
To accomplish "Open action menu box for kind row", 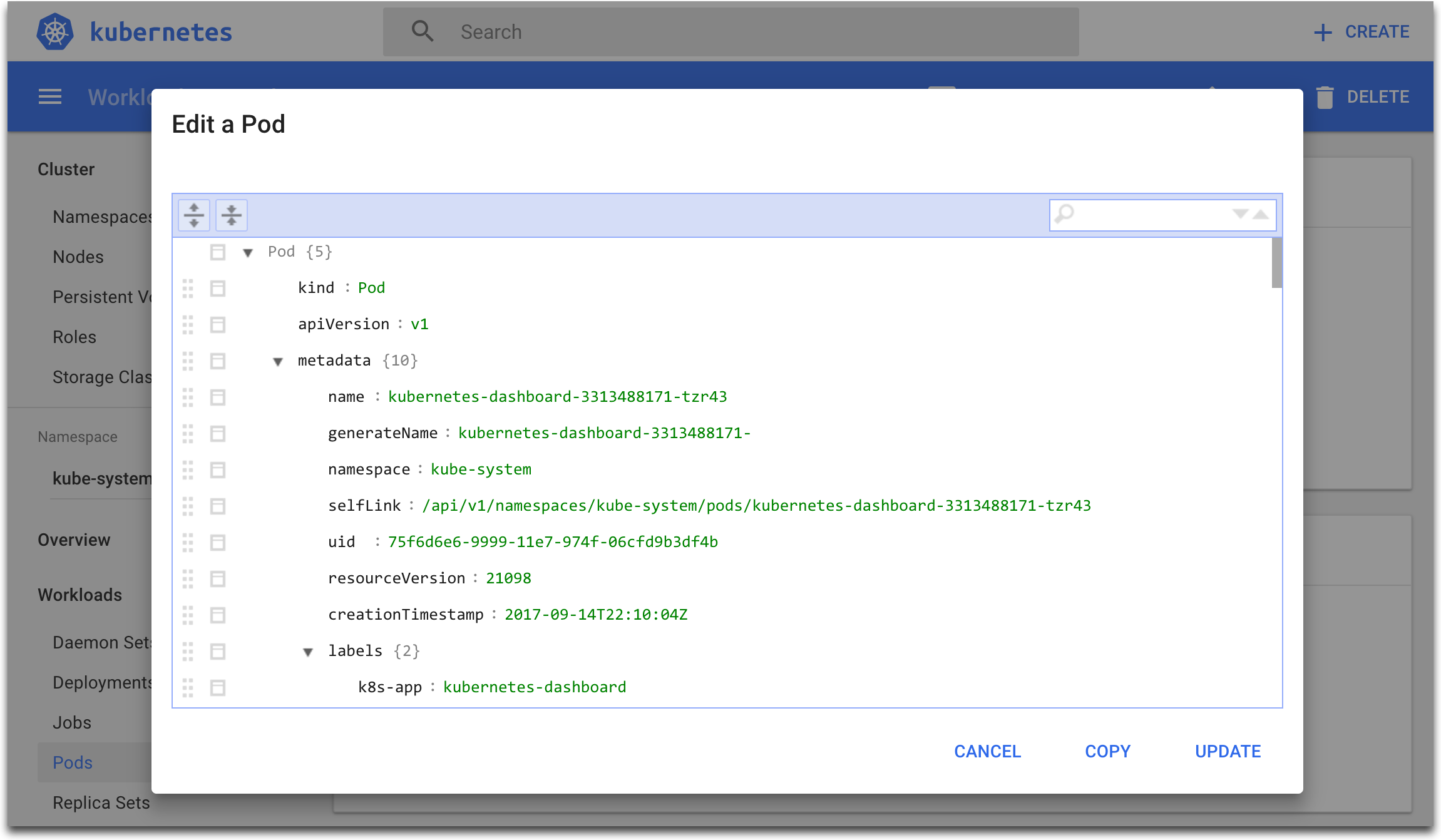I will click(218, 289).
